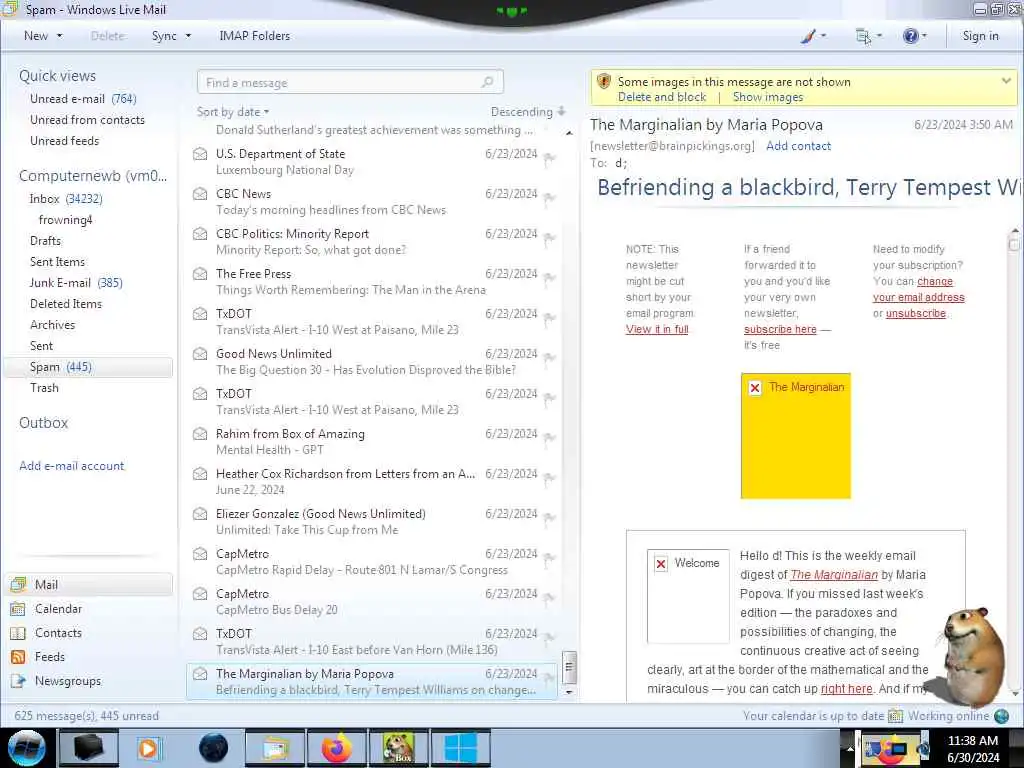Click message list scroll down arrow

click(569, 692)
